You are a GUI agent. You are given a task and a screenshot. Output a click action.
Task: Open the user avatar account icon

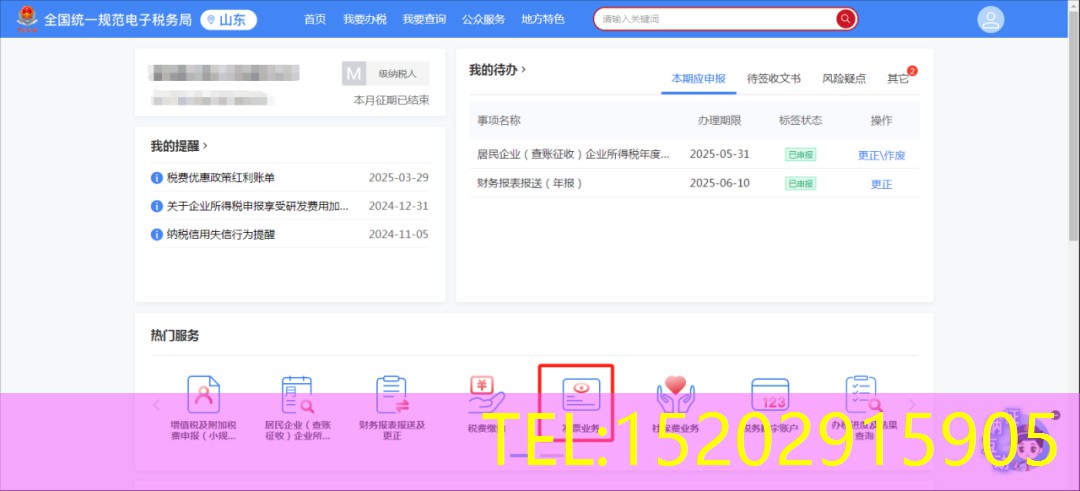pos(990,19)
